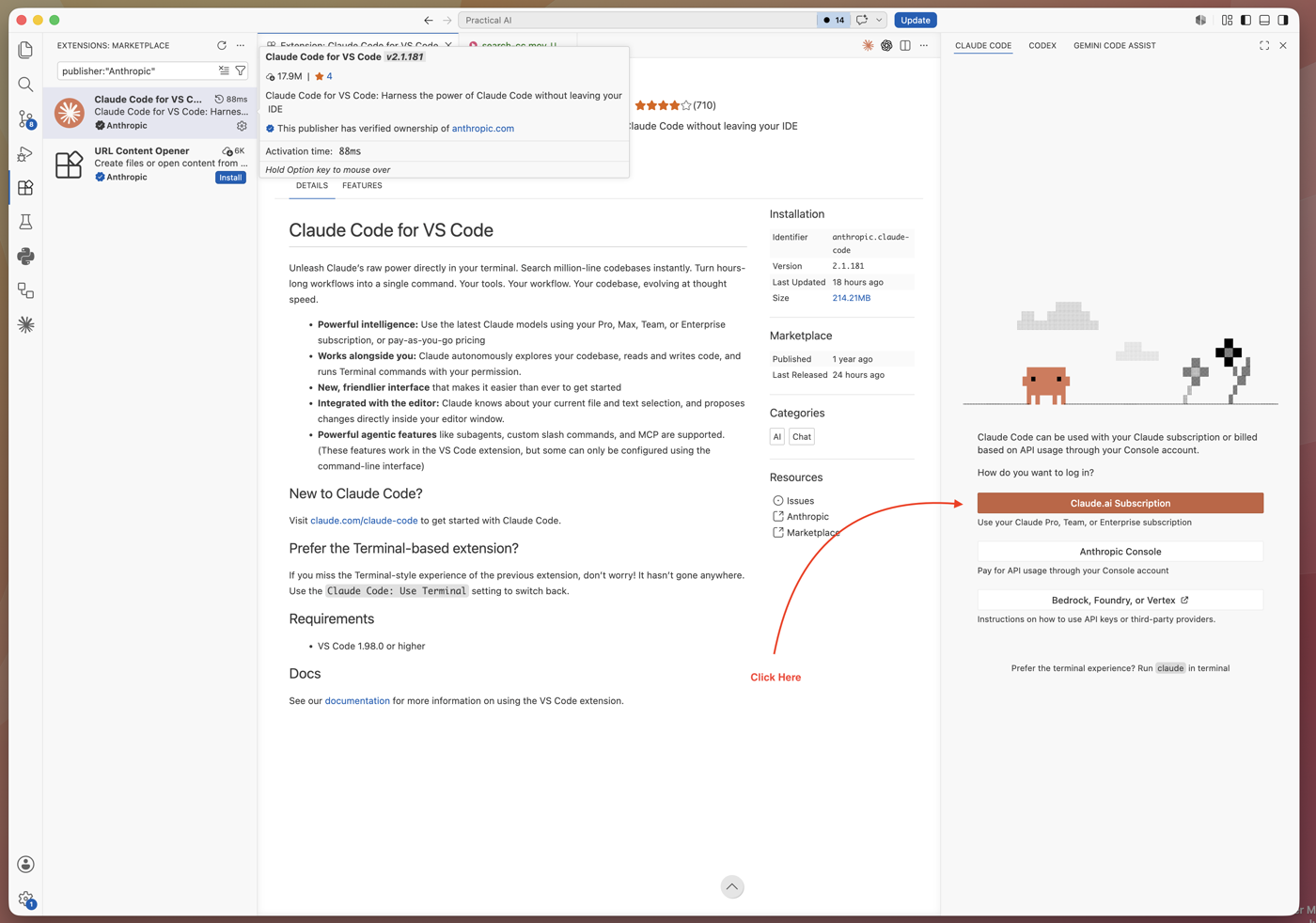The width and height of the screenshot is (1316, 923).
Task: Go back using the navigation arrow
Action: click(429, 20)
